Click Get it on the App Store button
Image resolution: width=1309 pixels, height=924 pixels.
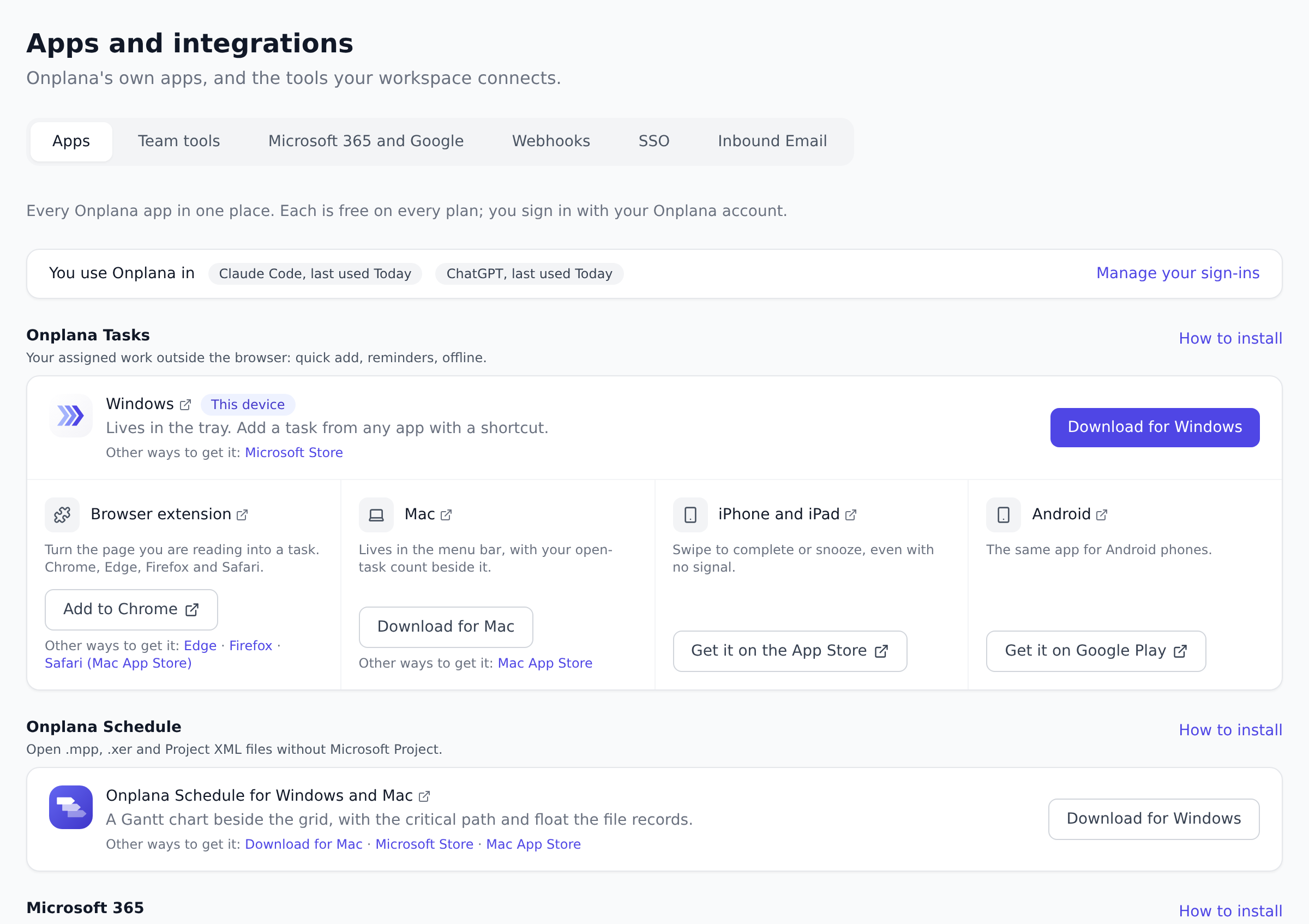click(790, 651)
